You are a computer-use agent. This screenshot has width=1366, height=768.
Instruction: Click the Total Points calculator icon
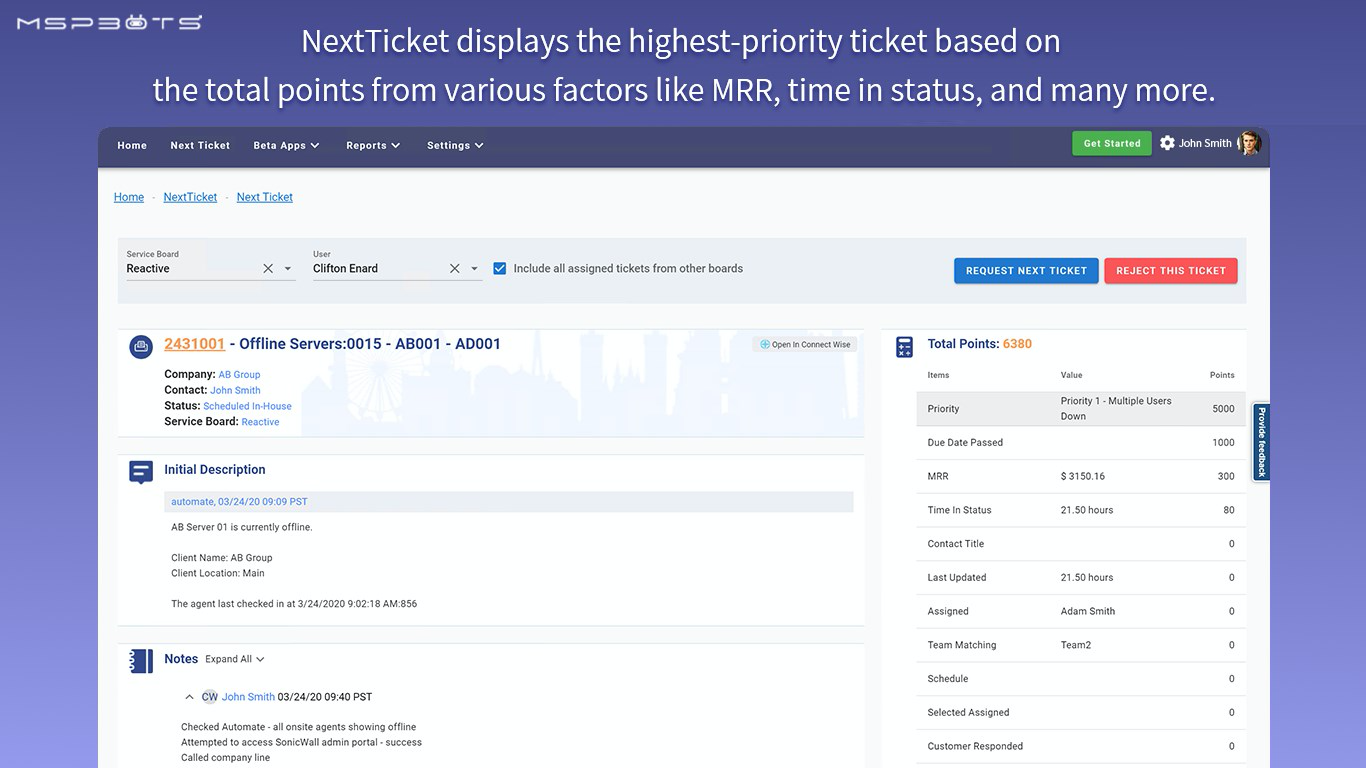pyautogui.click(x=905, y=347)
